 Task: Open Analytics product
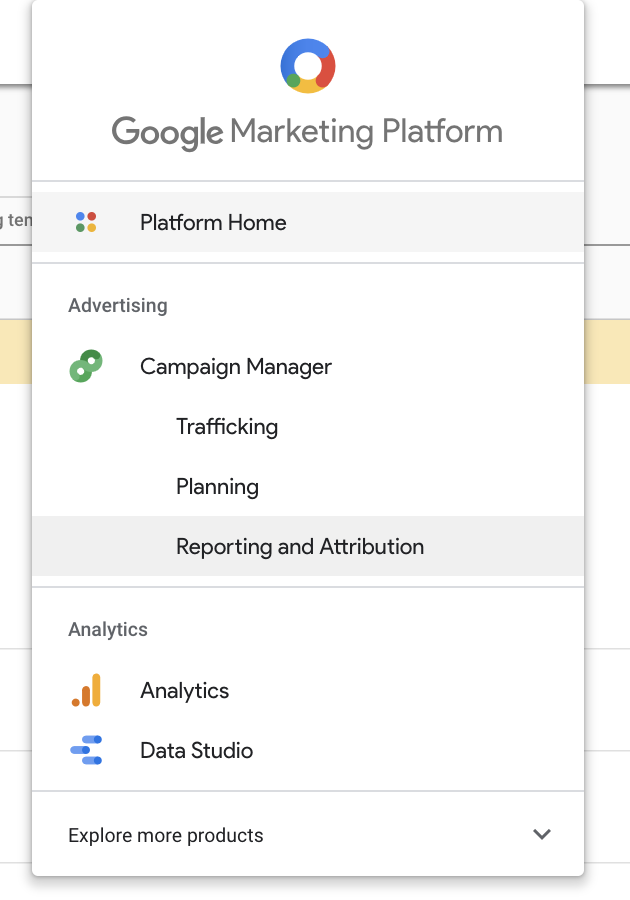coord(308,690)
